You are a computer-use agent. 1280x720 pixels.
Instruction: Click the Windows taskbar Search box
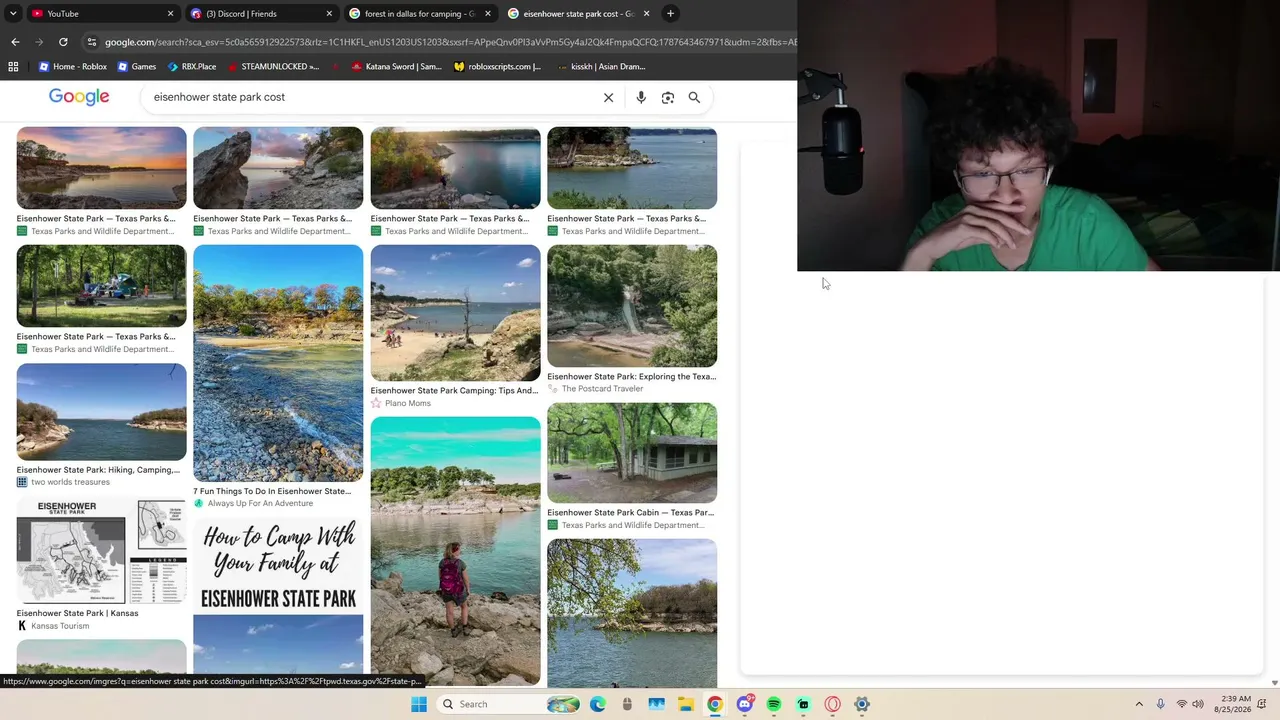click(510, 704)
